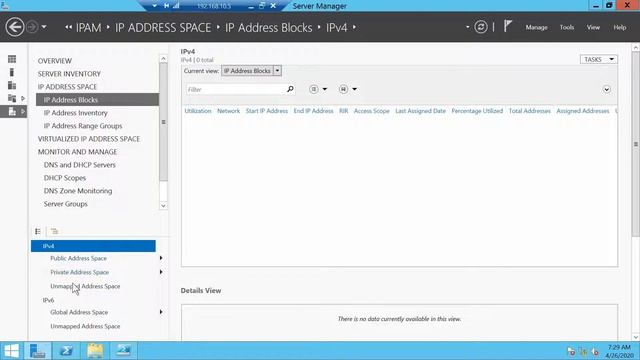Open SERVER INVENTORY in the navigation
640x360 pixels.
[x=69, y=74]
